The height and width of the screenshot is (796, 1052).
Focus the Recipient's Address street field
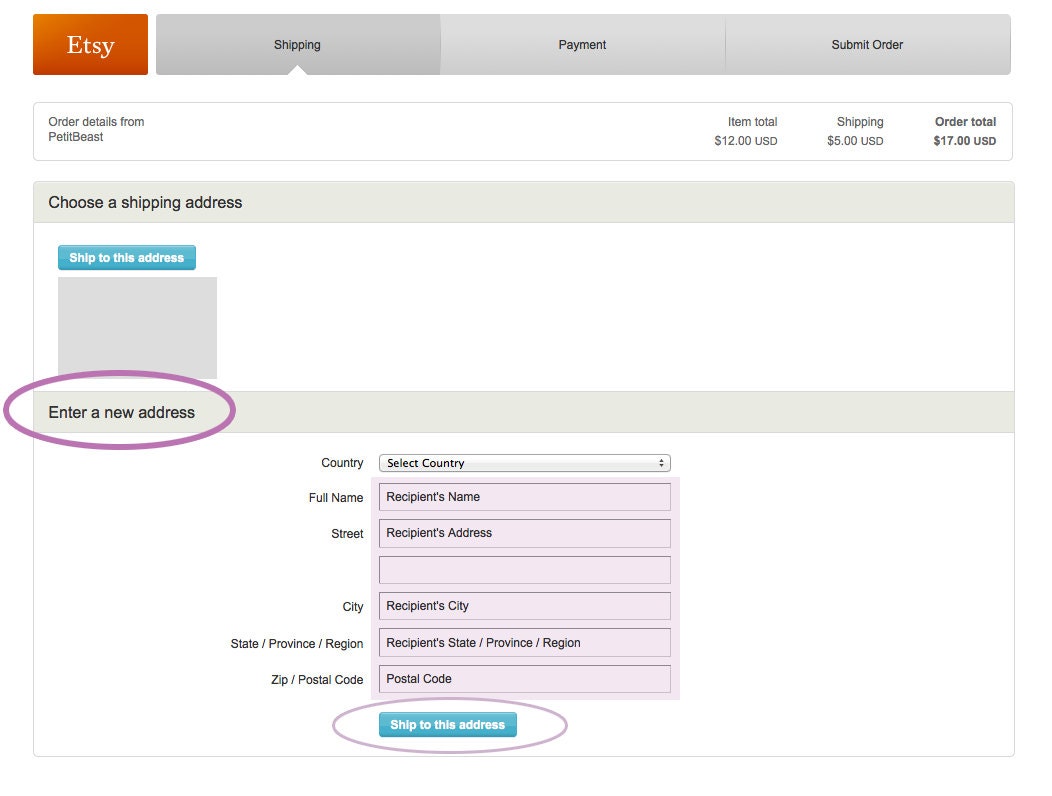click(x=525, y=533)
